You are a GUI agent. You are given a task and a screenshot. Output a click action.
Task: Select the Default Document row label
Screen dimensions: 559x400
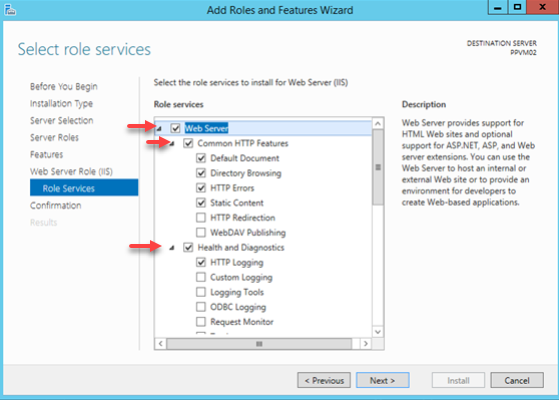(x=245, y=158)
